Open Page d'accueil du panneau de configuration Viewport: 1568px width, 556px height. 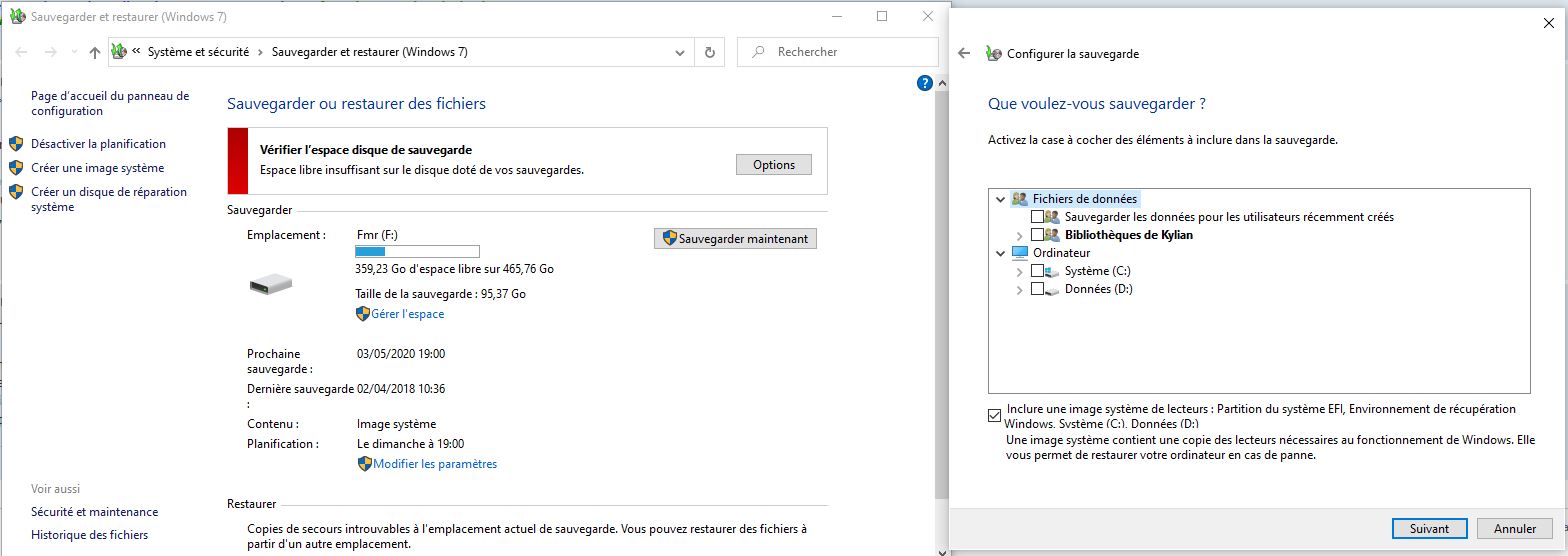[110, 104]
